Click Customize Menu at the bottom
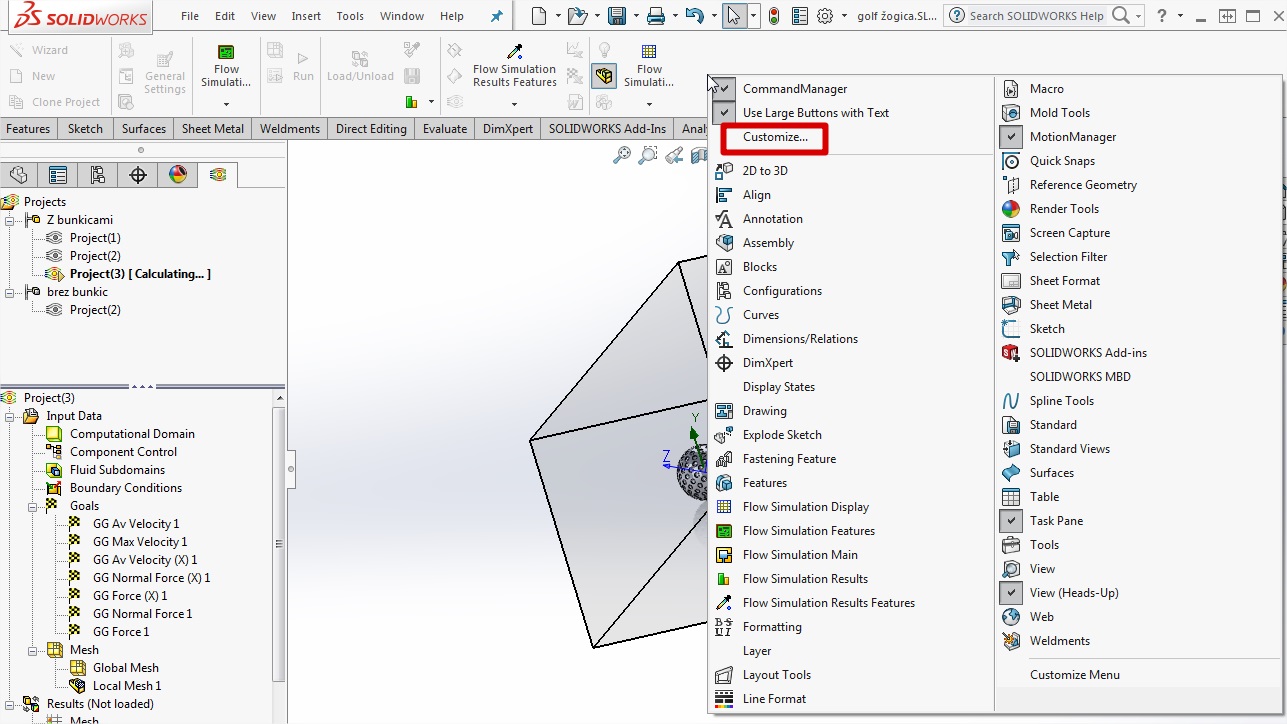The image size is (1287, 724). pyautogui.click(x=1074, y=675)
